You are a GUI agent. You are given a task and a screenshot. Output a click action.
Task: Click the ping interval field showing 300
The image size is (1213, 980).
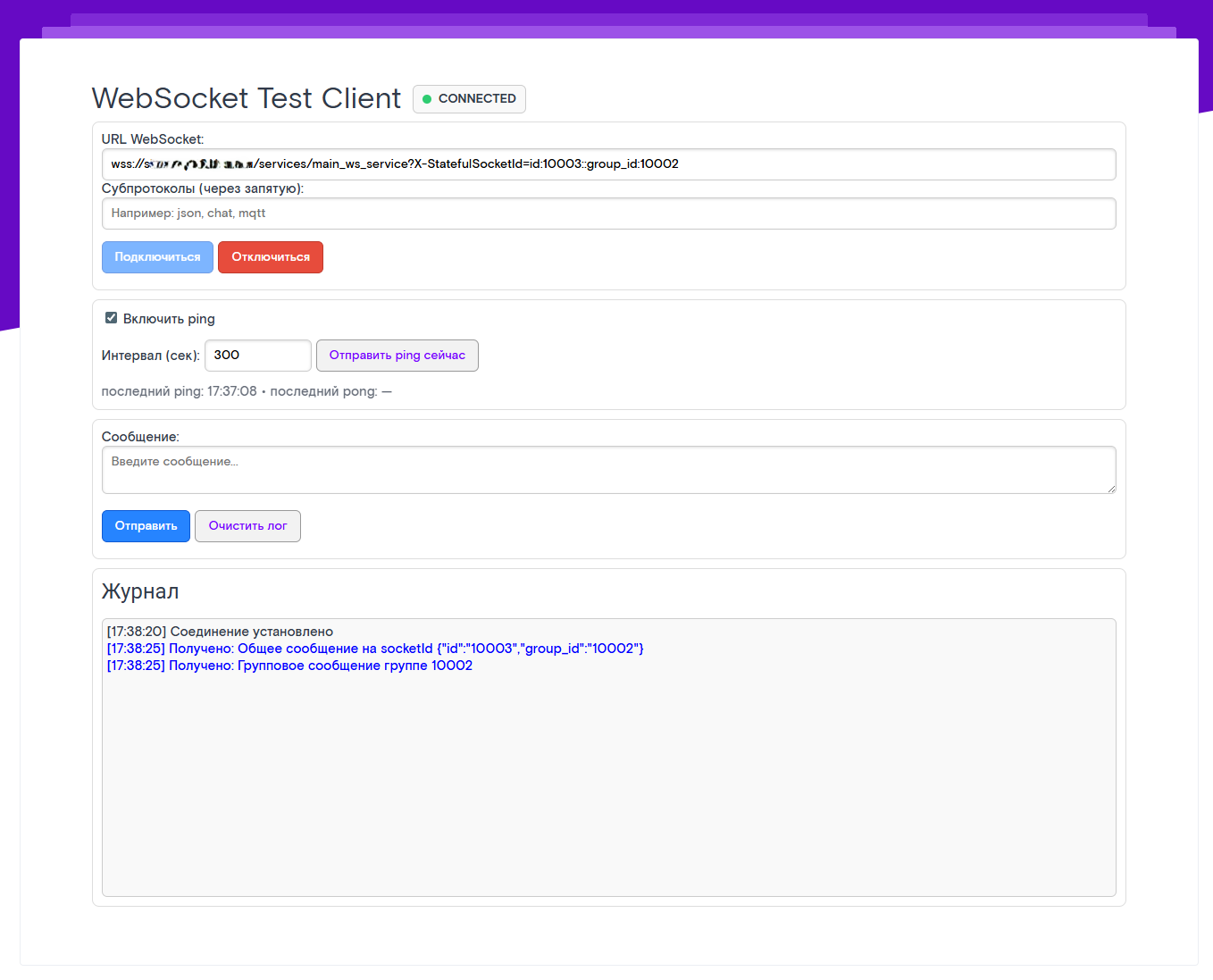257,356
